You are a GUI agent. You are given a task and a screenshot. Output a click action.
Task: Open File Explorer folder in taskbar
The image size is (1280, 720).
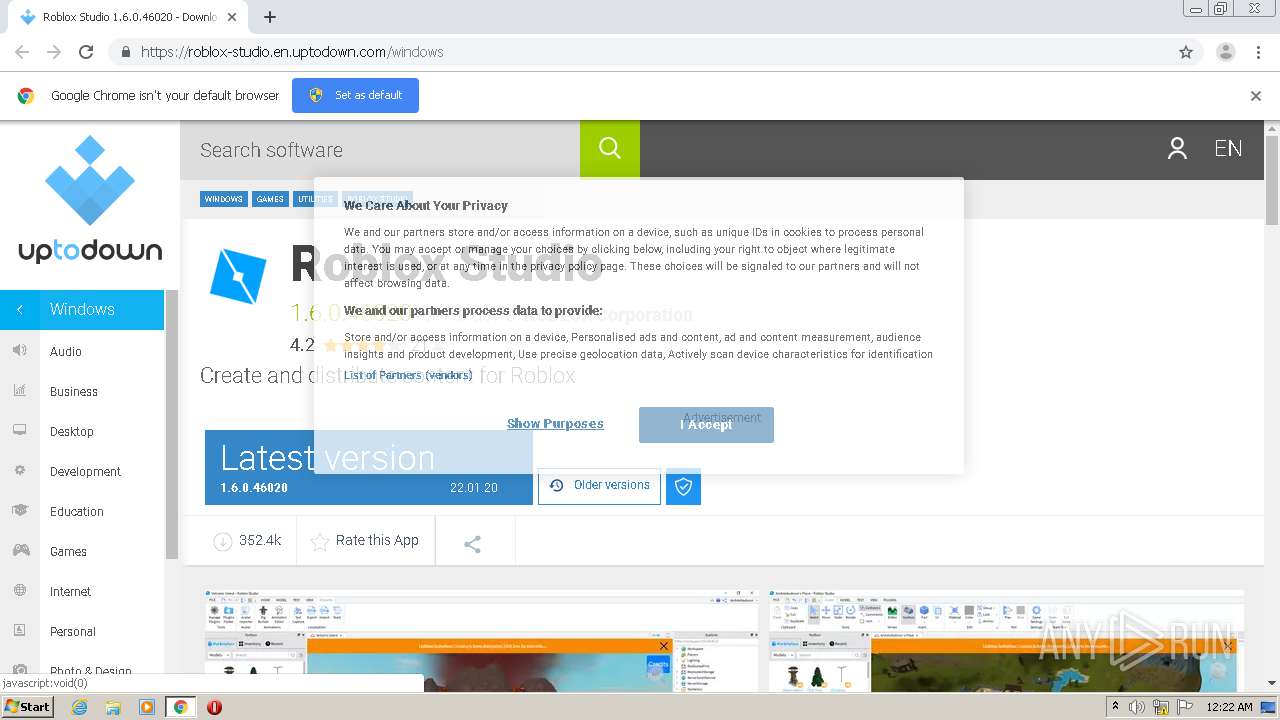point(113,707)
